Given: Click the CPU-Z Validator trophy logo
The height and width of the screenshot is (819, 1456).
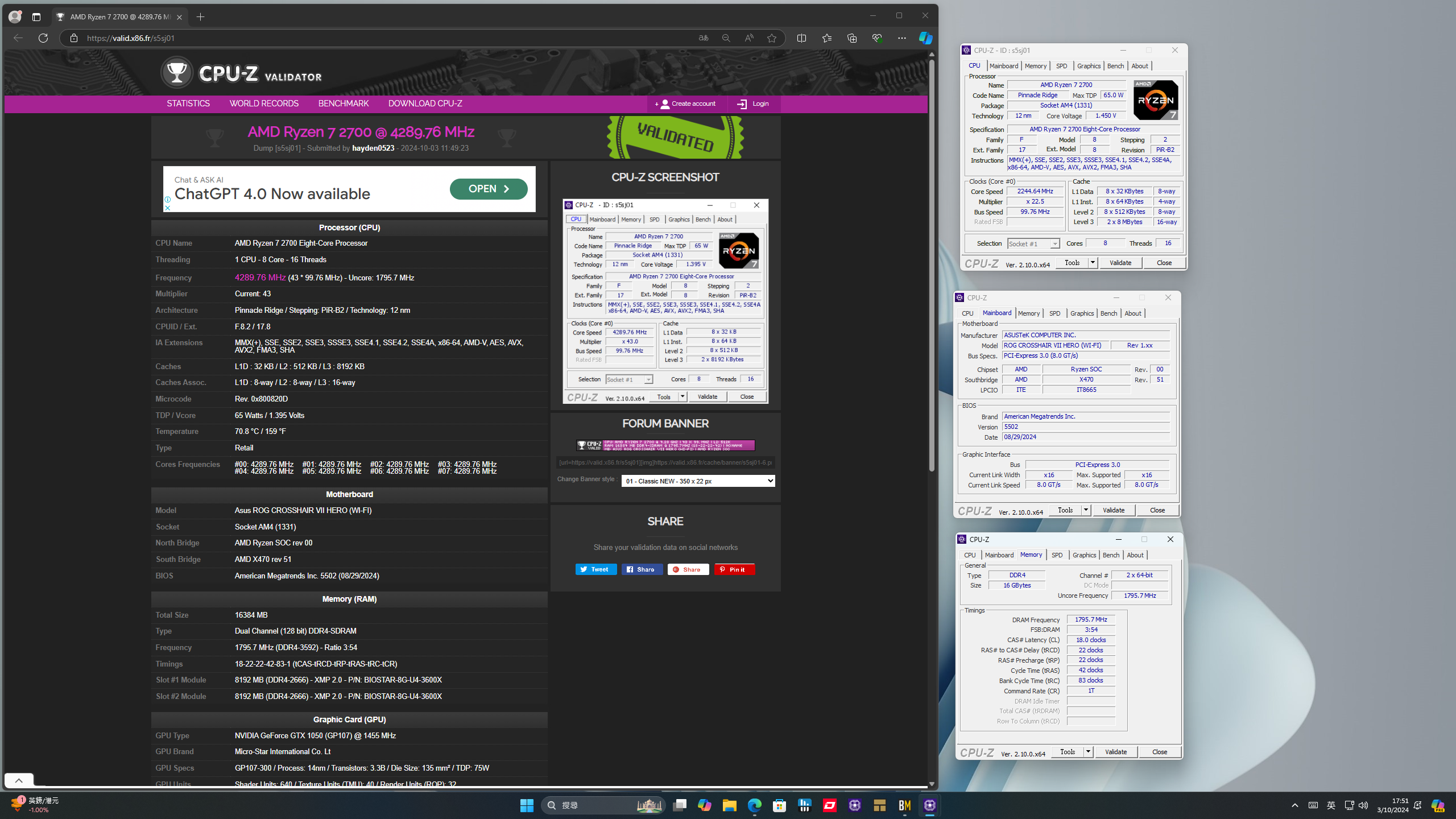Looking at the screenshot, I should (177, 73).
